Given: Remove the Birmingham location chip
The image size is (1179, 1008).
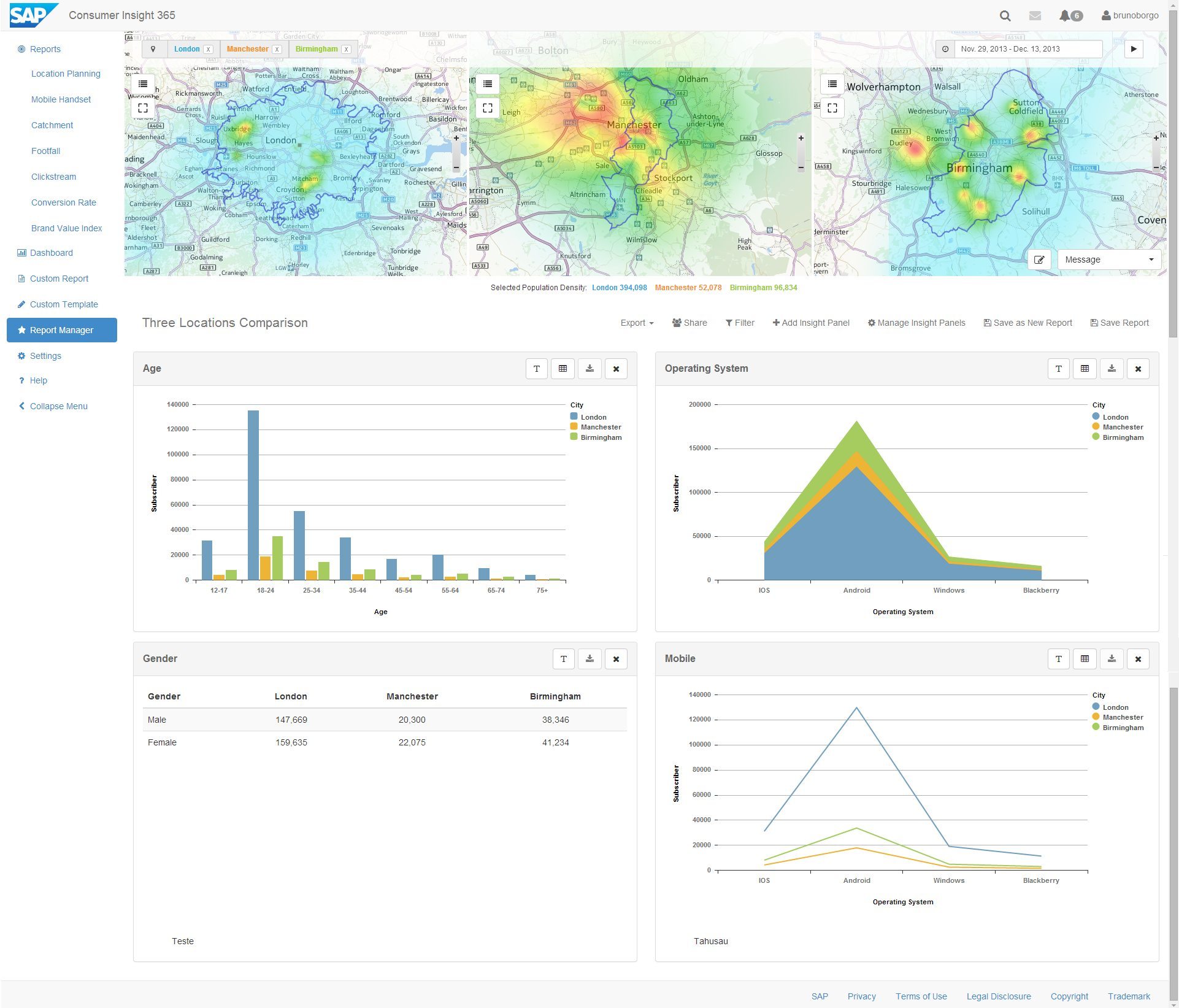Looking at the screenshot, I should click(x=347, y=49).
